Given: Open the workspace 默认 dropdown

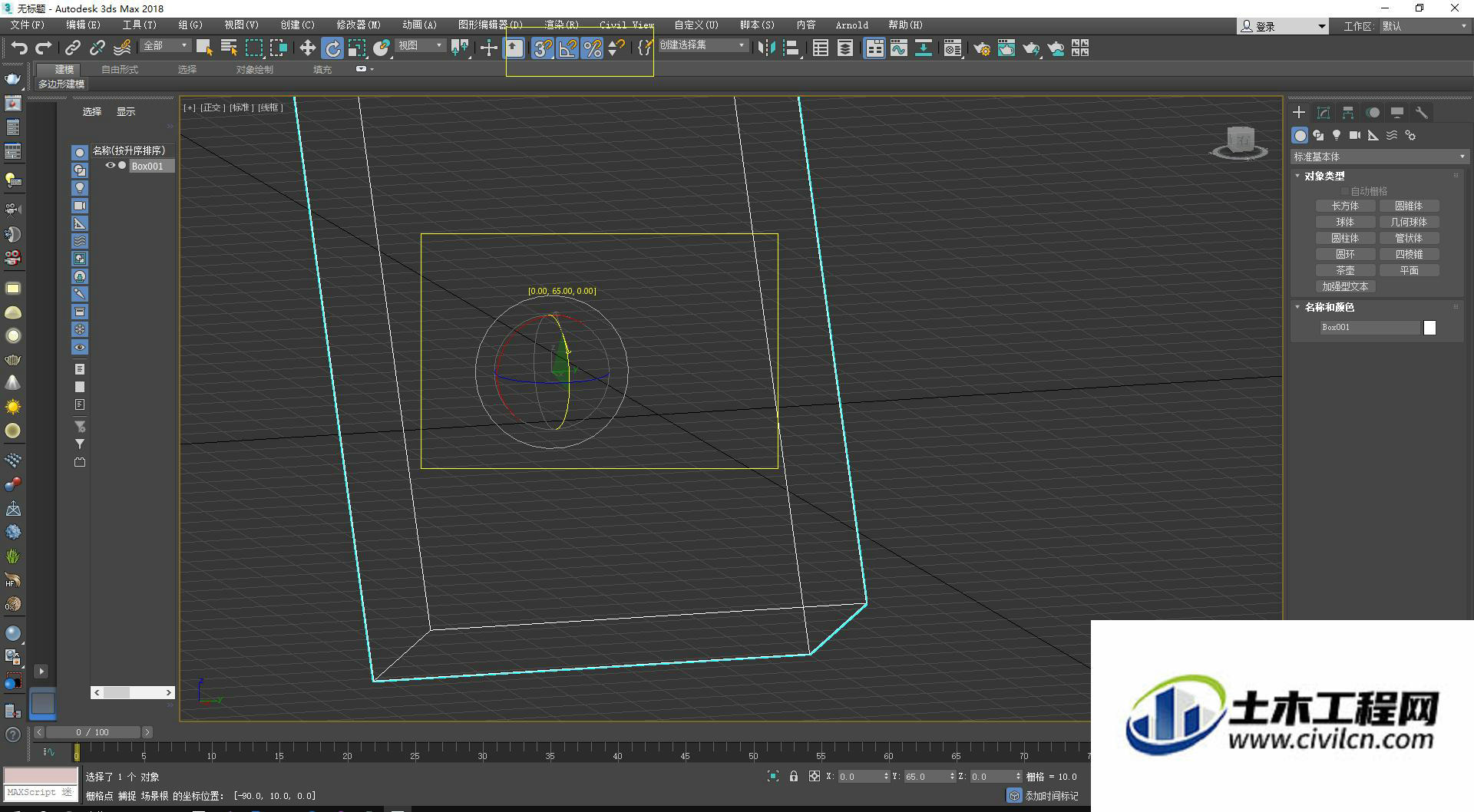Looking at the screenshot, I should coord(1424,26).
